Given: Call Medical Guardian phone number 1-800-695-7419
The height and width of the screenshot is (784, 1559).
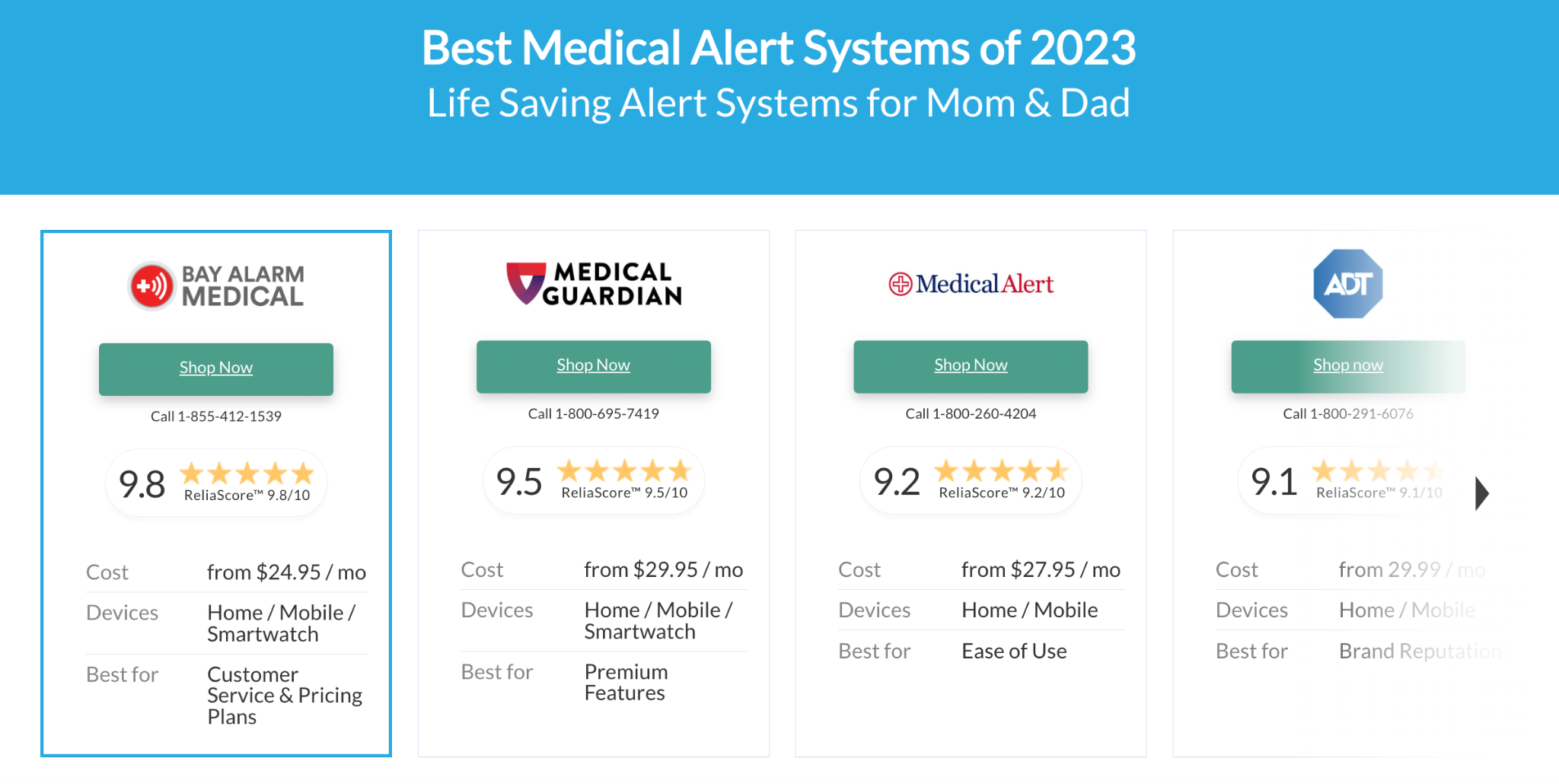Looking at the screenshot, I should [594, 413].
